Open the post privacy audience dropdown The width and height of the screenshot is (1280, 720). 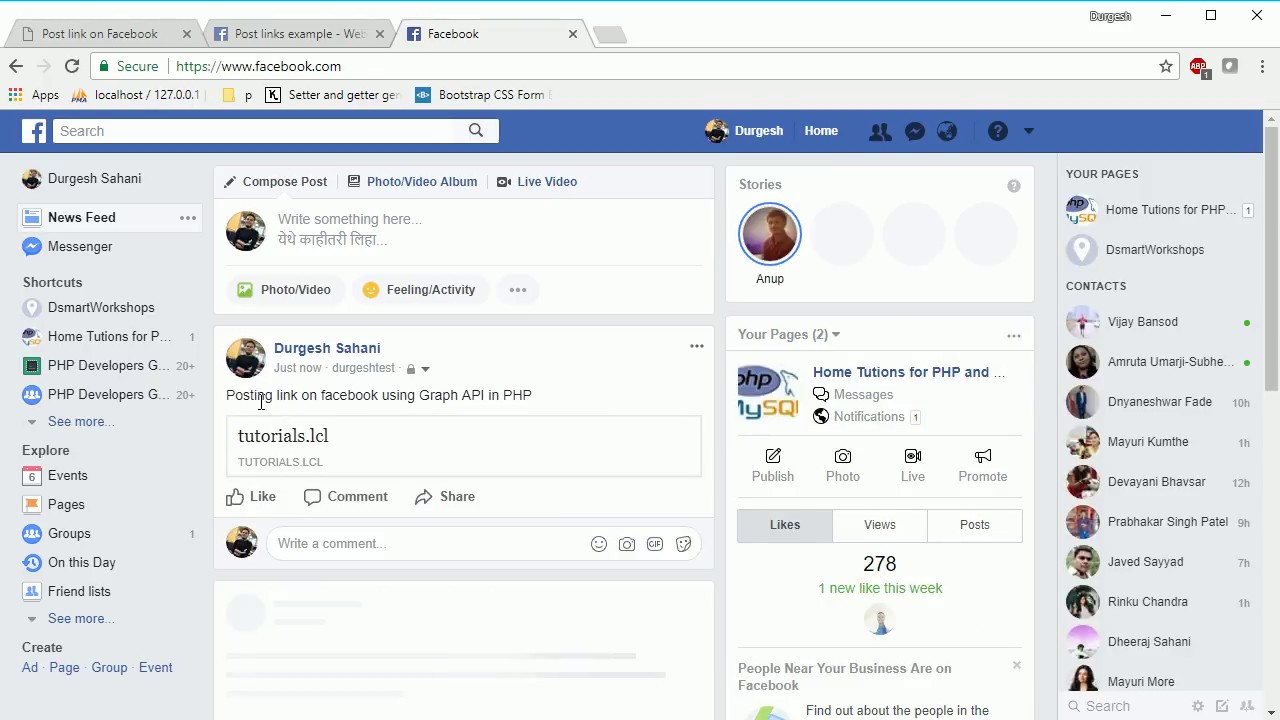pyautogui.click(x=417, y=369)
